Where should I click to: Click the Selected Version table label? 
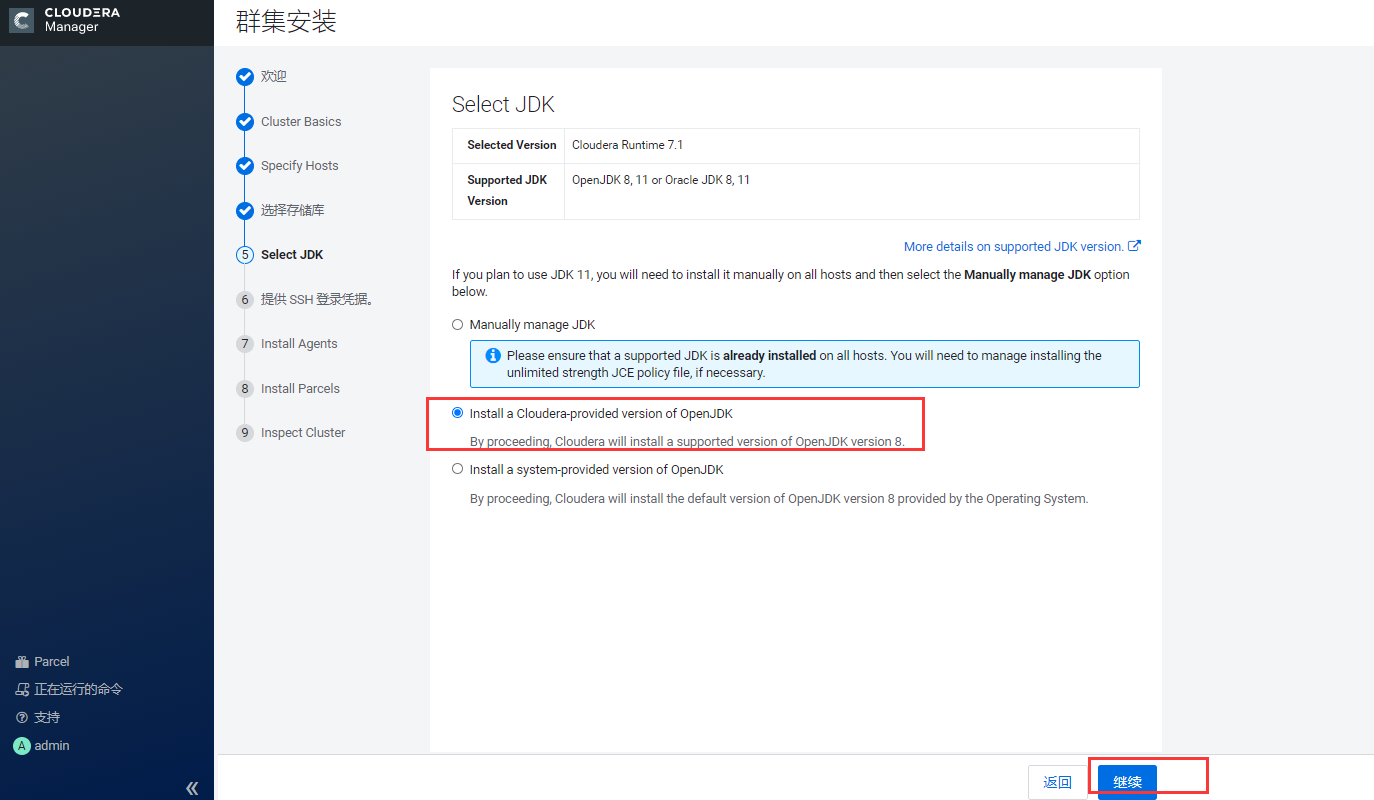pos(511,145)
